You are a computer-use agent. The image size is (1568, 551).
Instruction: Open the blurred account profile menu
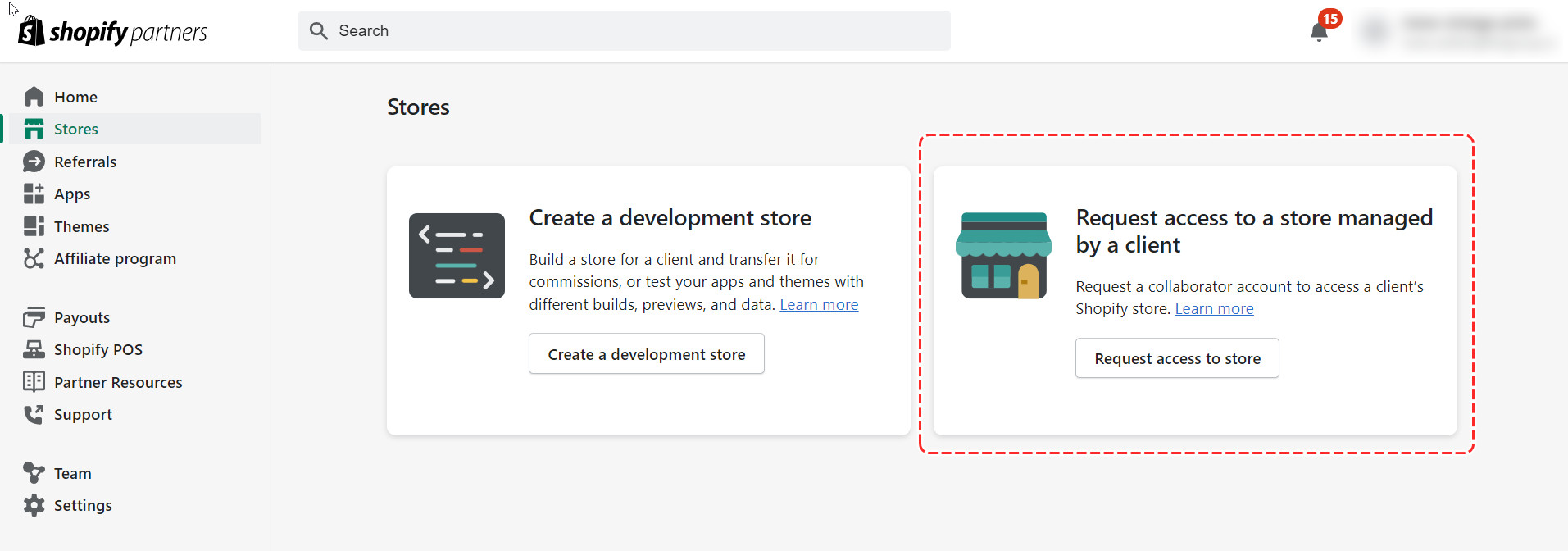pos(1459,31)
